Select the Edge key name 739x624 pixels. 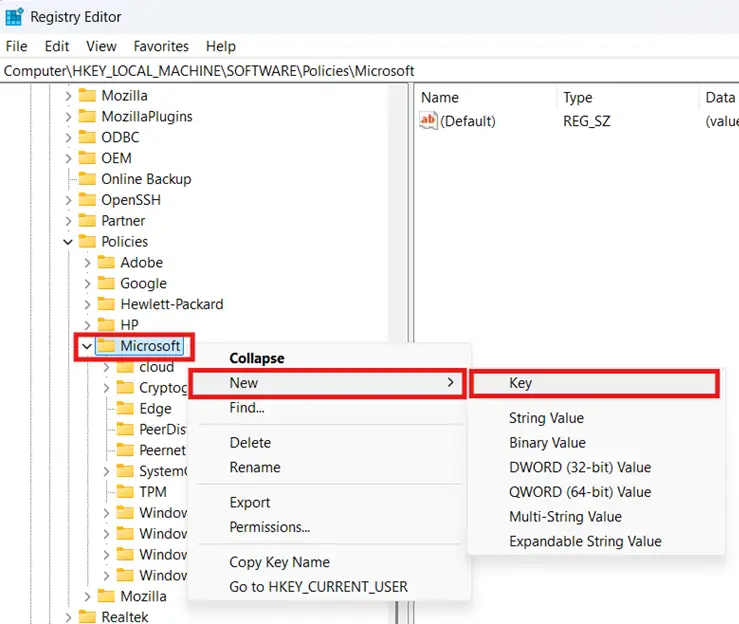(155, 409)
